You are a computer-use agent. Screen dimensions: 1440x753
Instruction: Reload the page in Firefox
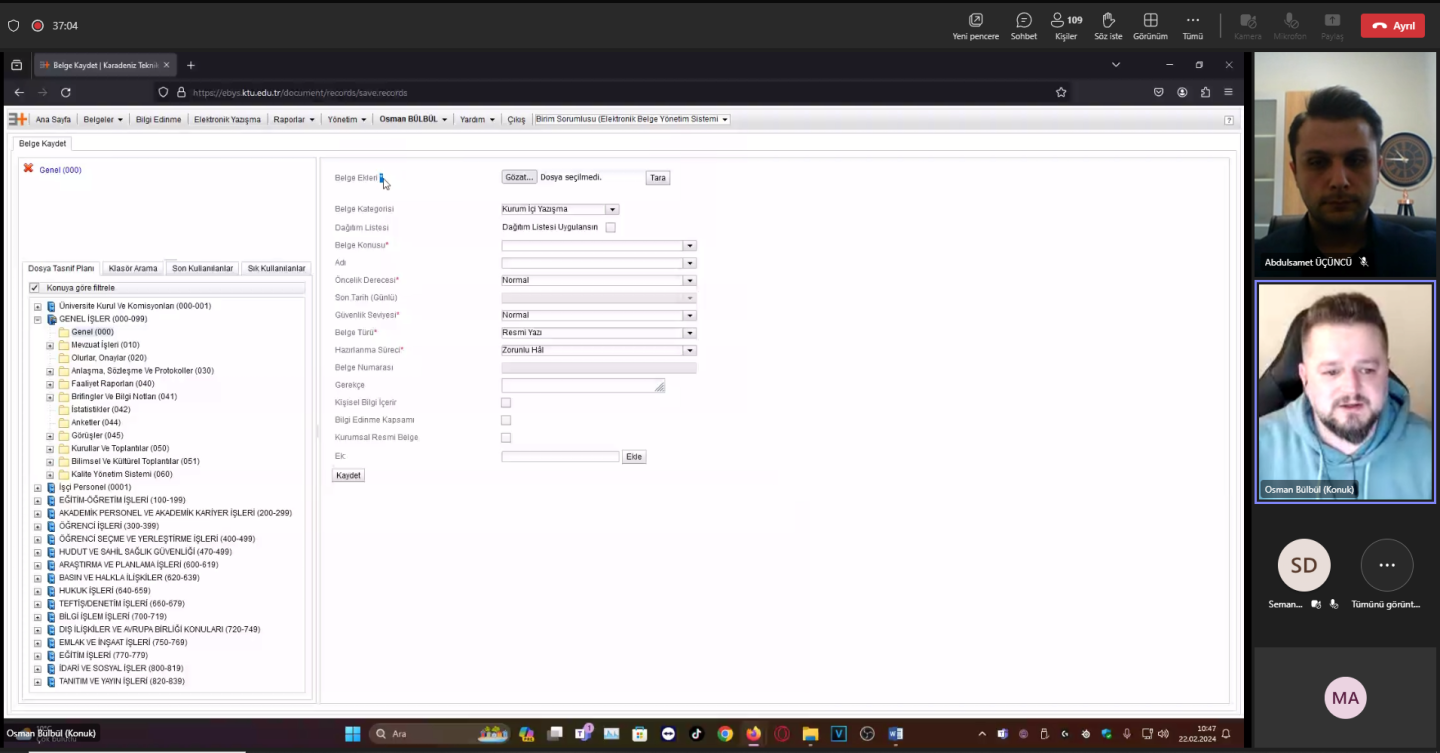(x=66, y=92)
